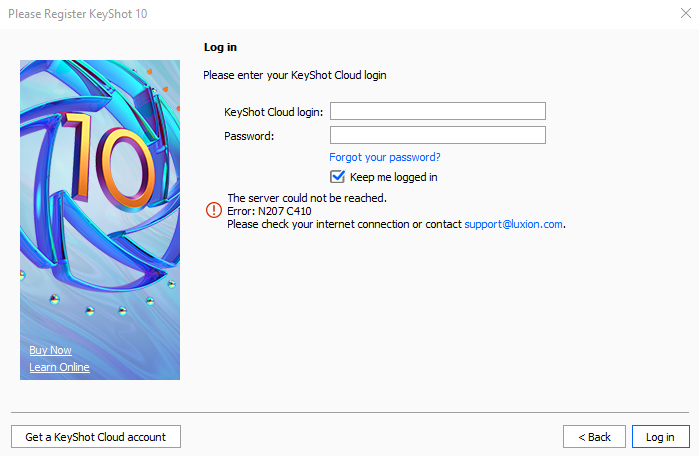Click "Please enter your KeyShot Cloud login" text
The height and width of the screenshot is (456, 699).
click(294, 75)
